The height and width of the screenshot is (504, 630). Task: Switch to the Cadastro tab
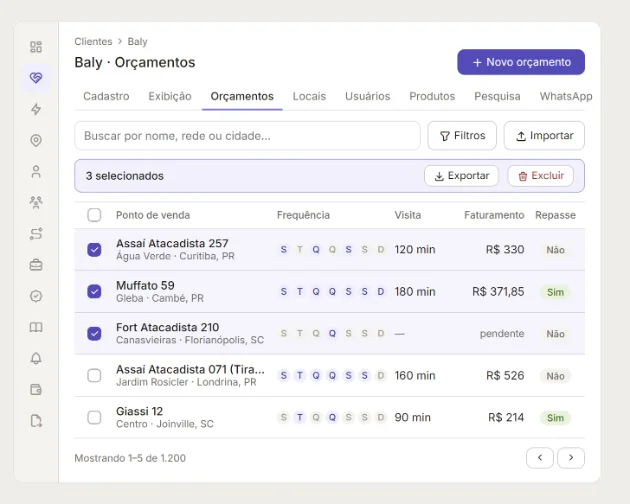coord(106,96)
